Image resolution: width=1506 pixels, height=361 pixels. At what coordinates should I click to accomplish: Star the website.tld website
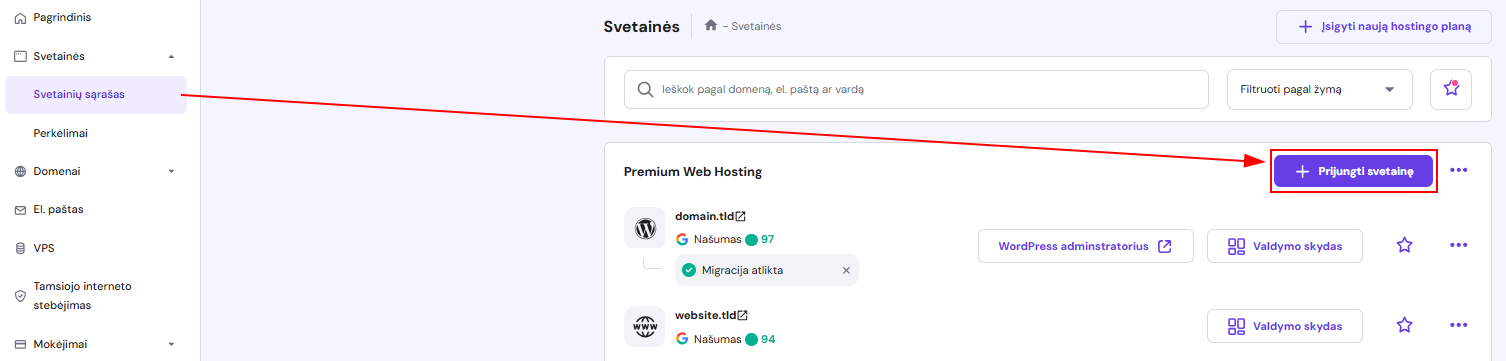(1404, 325)
